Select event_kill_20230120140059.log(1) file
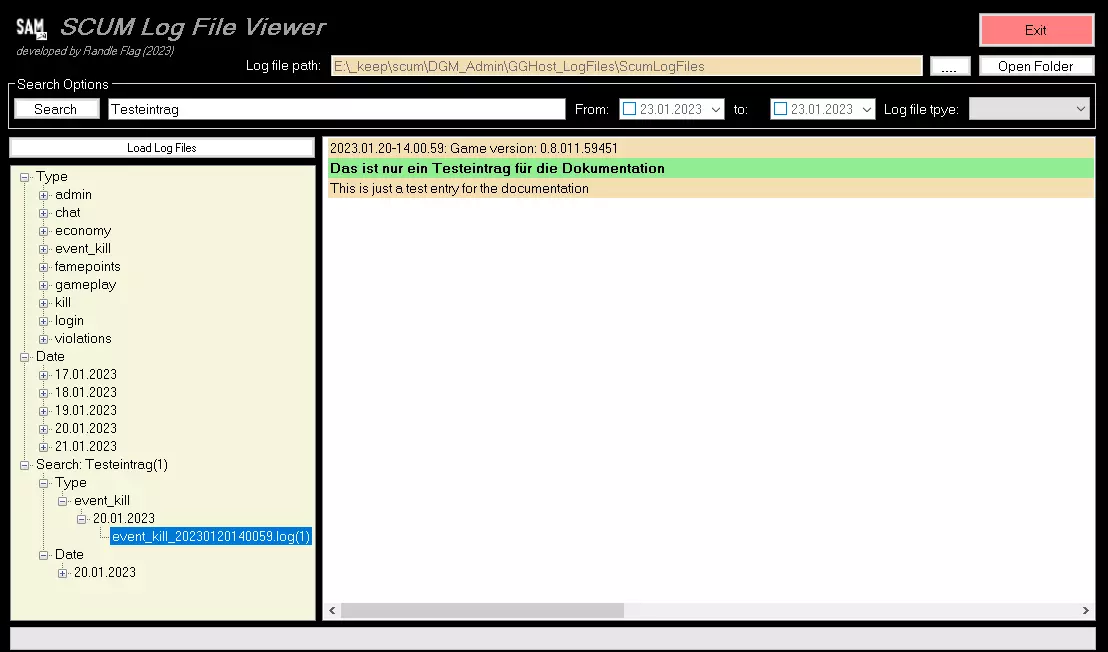This screenshot has height=652, width=1108. coord(211,537)
